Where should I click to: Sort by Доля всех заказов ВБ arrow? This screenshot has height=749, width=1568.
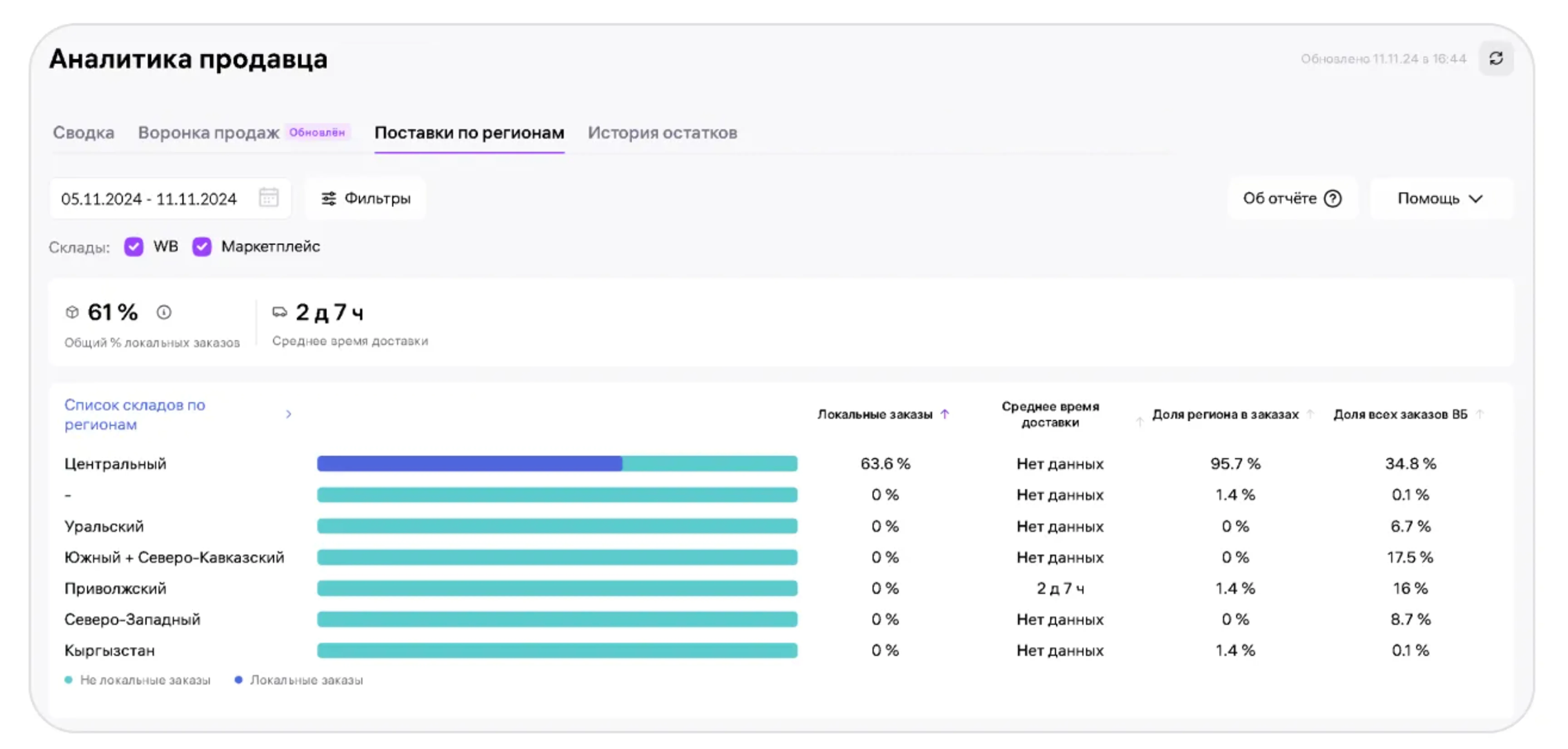pyautogui.click(x=1480, y=414)
